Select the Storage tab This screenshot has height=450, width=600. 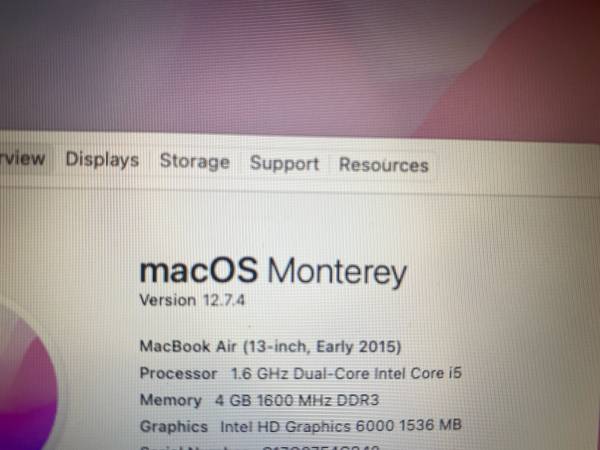pos(194,161)
